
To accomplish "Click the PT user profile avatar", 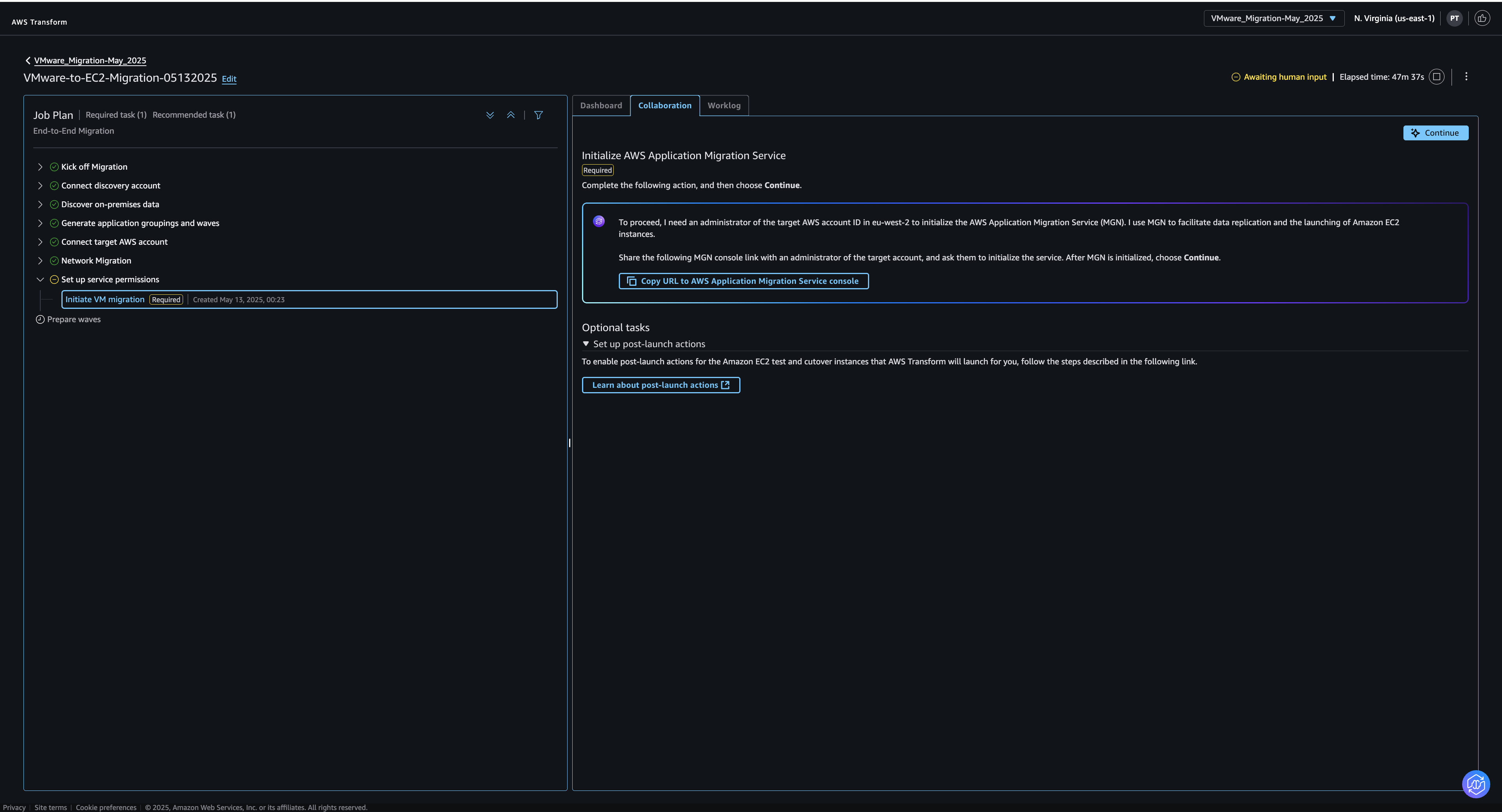I will point(1455,19).
